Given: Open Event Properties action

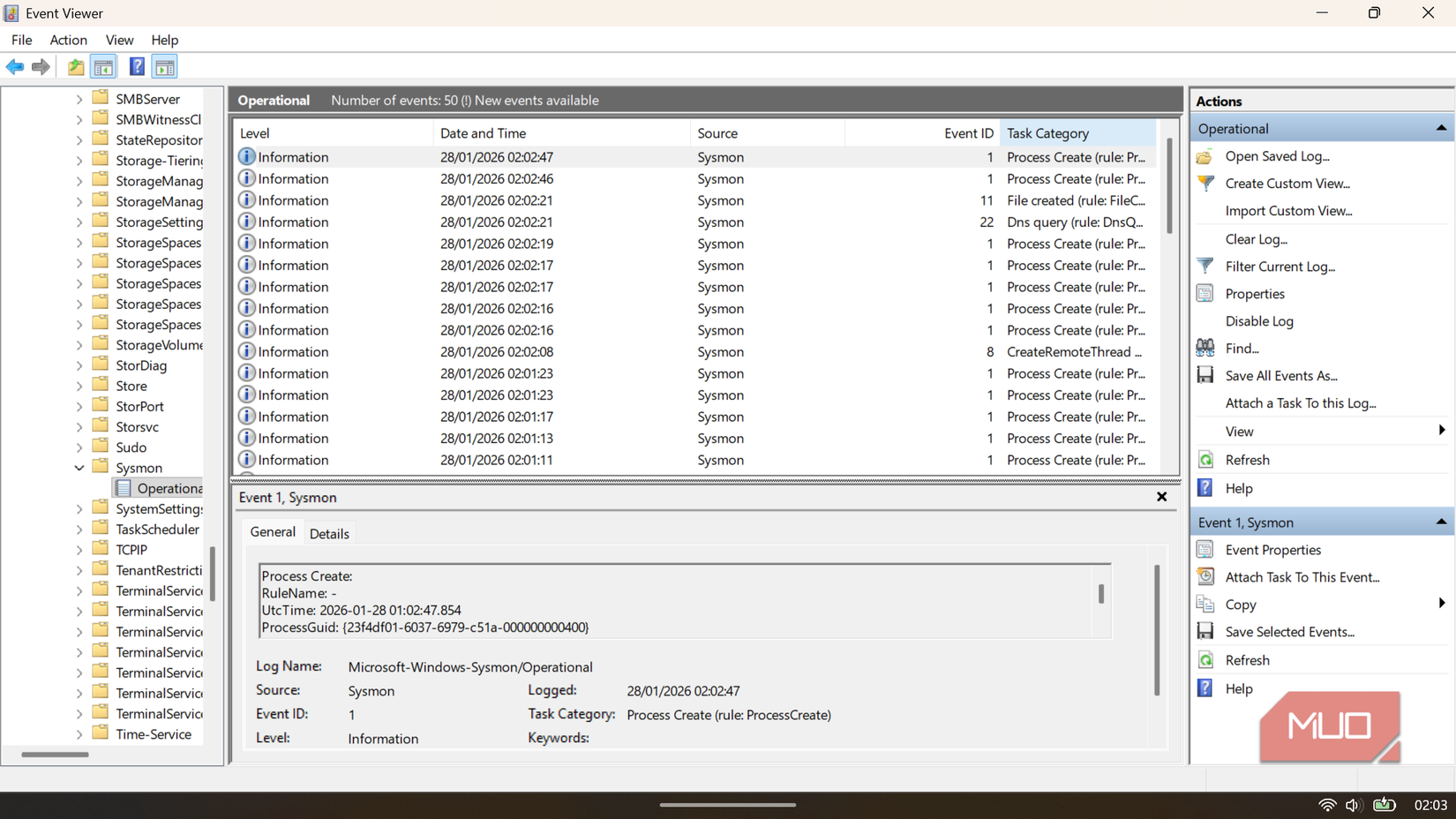Looking at the screenshot, I should (1272, 550).
